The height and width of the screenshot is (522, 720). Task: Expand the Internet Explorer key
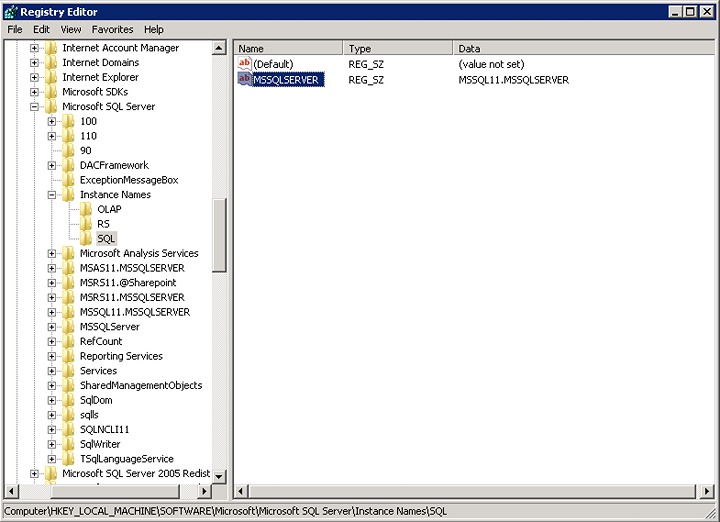point(35,77)
